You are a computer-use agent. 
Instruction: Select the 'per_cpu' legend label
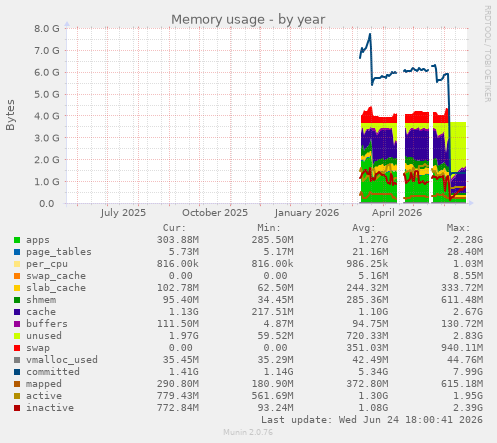(x=47, y=264)
